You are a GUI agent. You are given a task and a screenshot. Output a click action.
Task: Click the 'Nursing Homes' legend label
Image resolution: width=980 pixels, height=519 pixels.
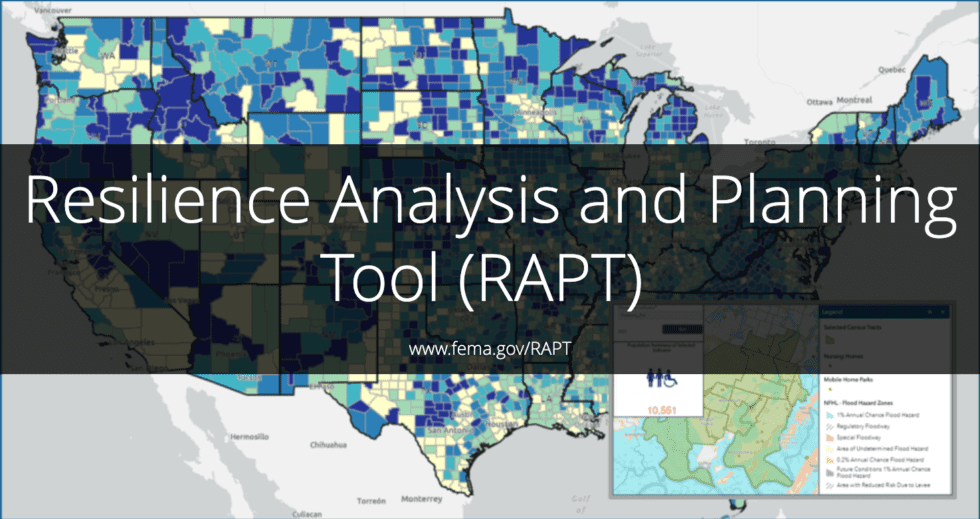[x=841, y=355]
